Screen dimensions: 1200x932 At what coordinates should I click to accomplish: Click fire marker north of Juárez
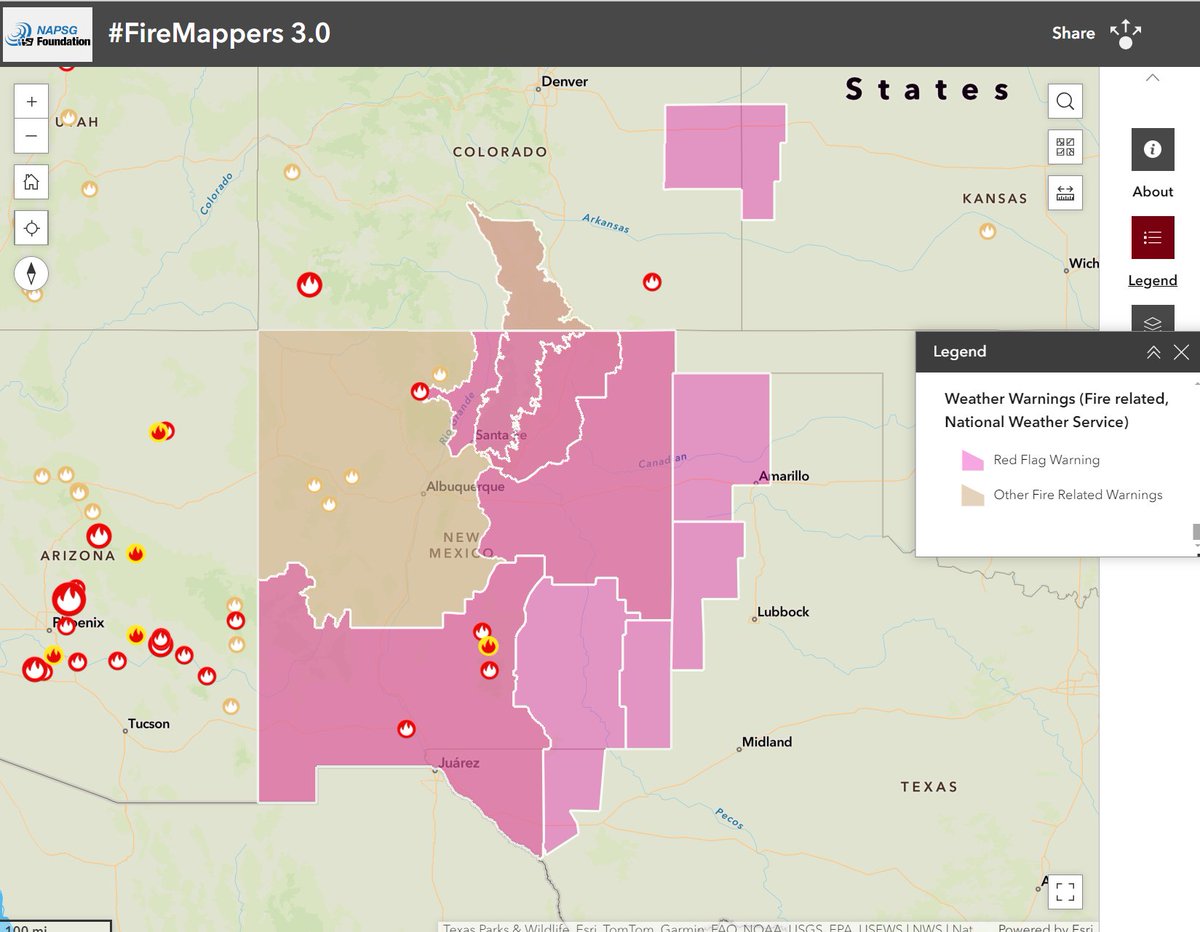click(406, 729)
